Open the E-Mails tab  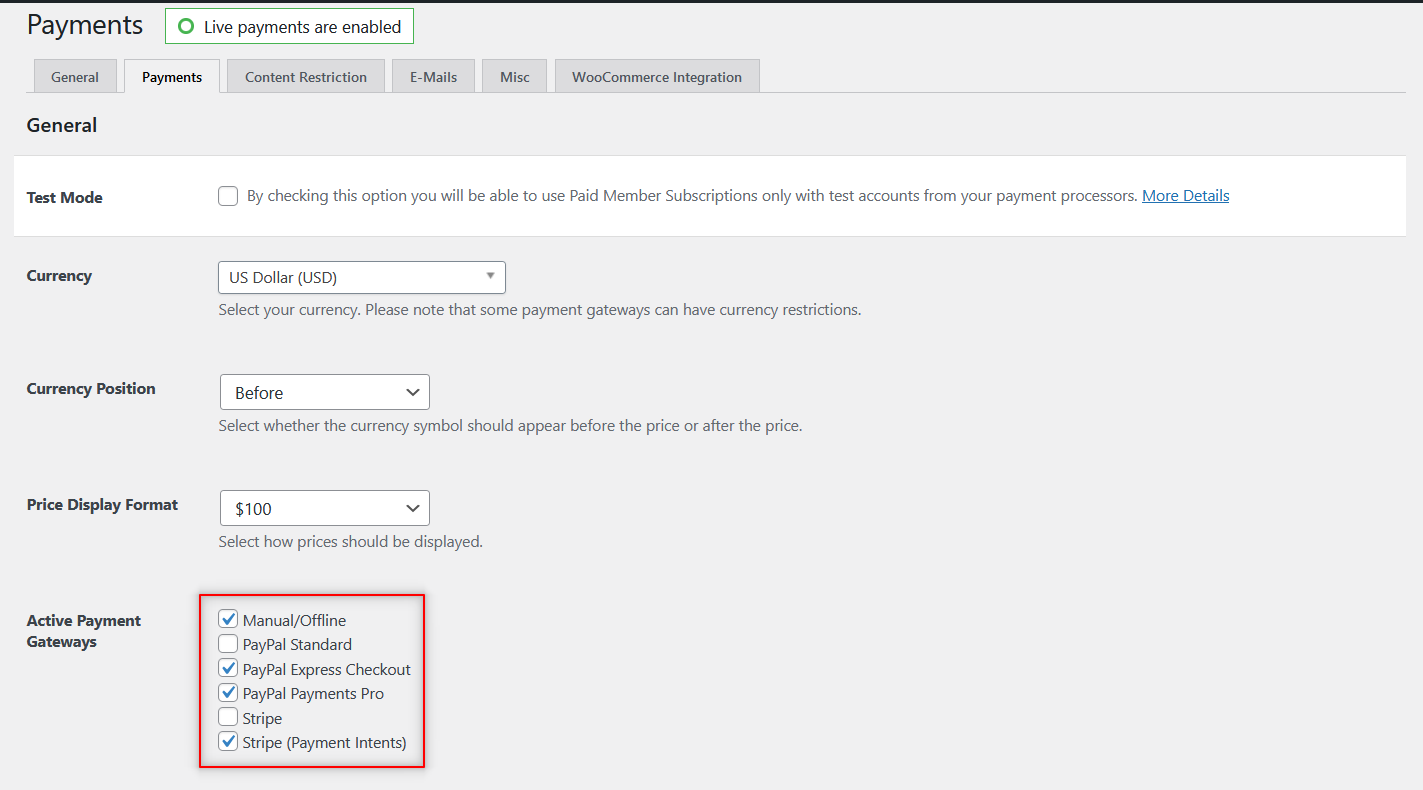pyautogui.click(x=433, y=76)
